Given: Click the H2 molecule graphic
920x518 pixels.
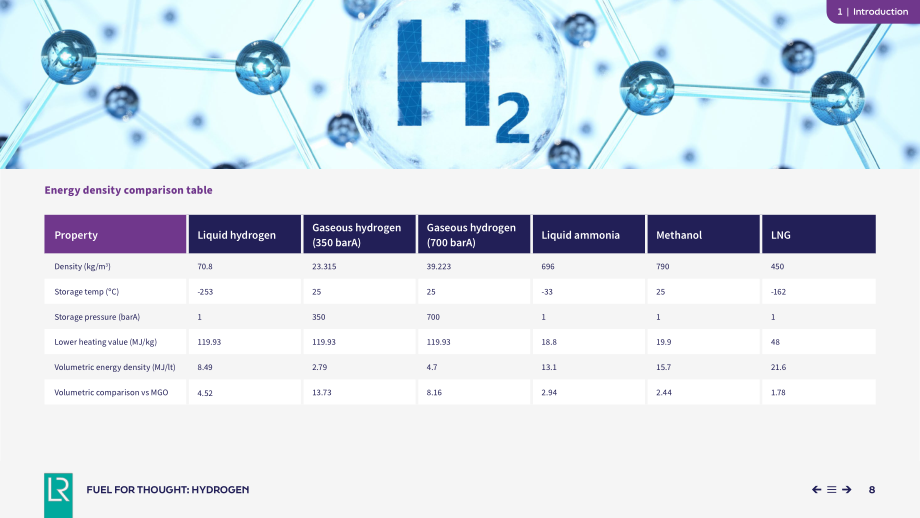Looking at the screenshot, I should click(x=459, y=82).
